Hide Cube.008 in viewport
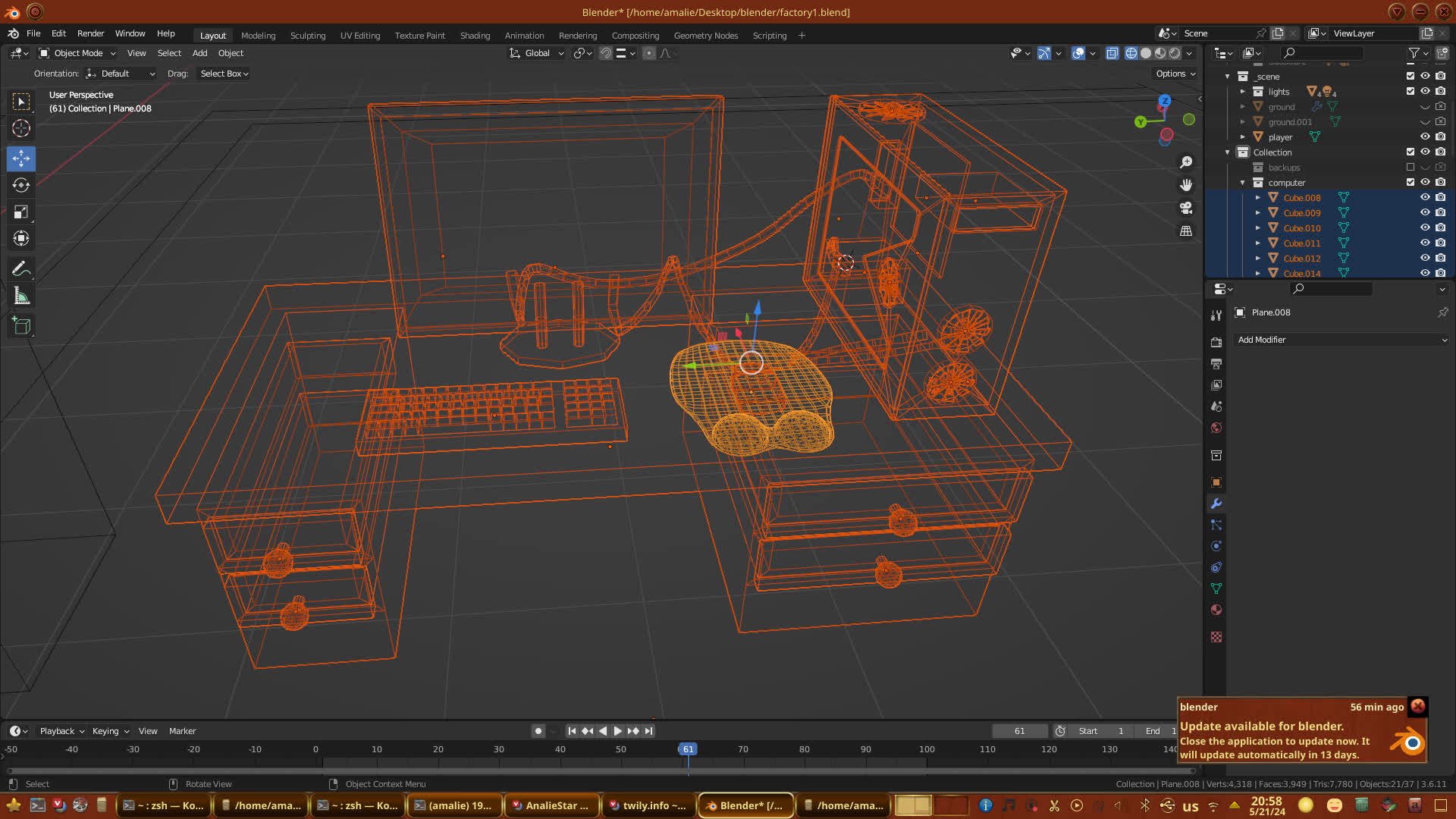Screen dimensions: 1456x819 [1425, 197]
